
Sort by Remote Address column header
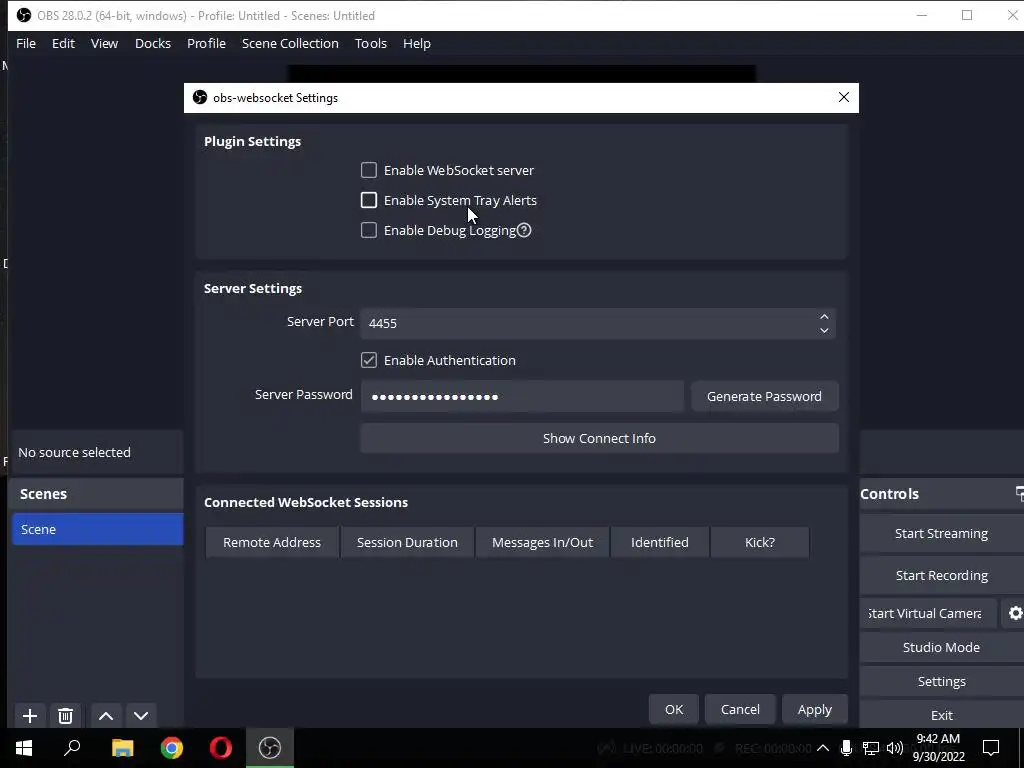click(x=272, y=542)
